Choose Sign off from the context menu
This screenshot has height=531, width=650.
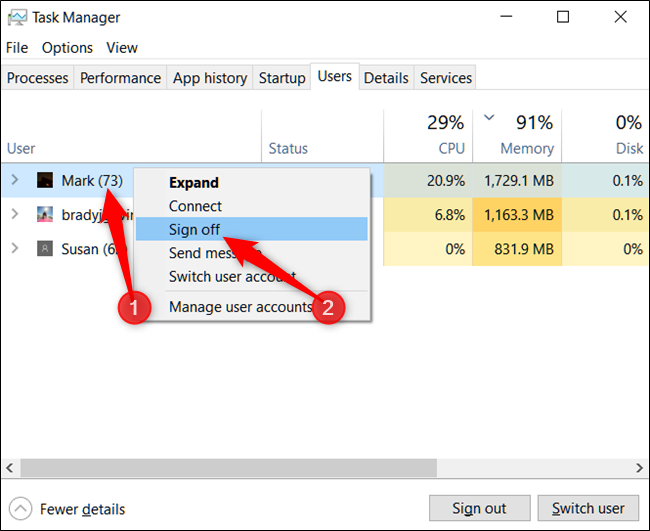[x=195, y=229]
